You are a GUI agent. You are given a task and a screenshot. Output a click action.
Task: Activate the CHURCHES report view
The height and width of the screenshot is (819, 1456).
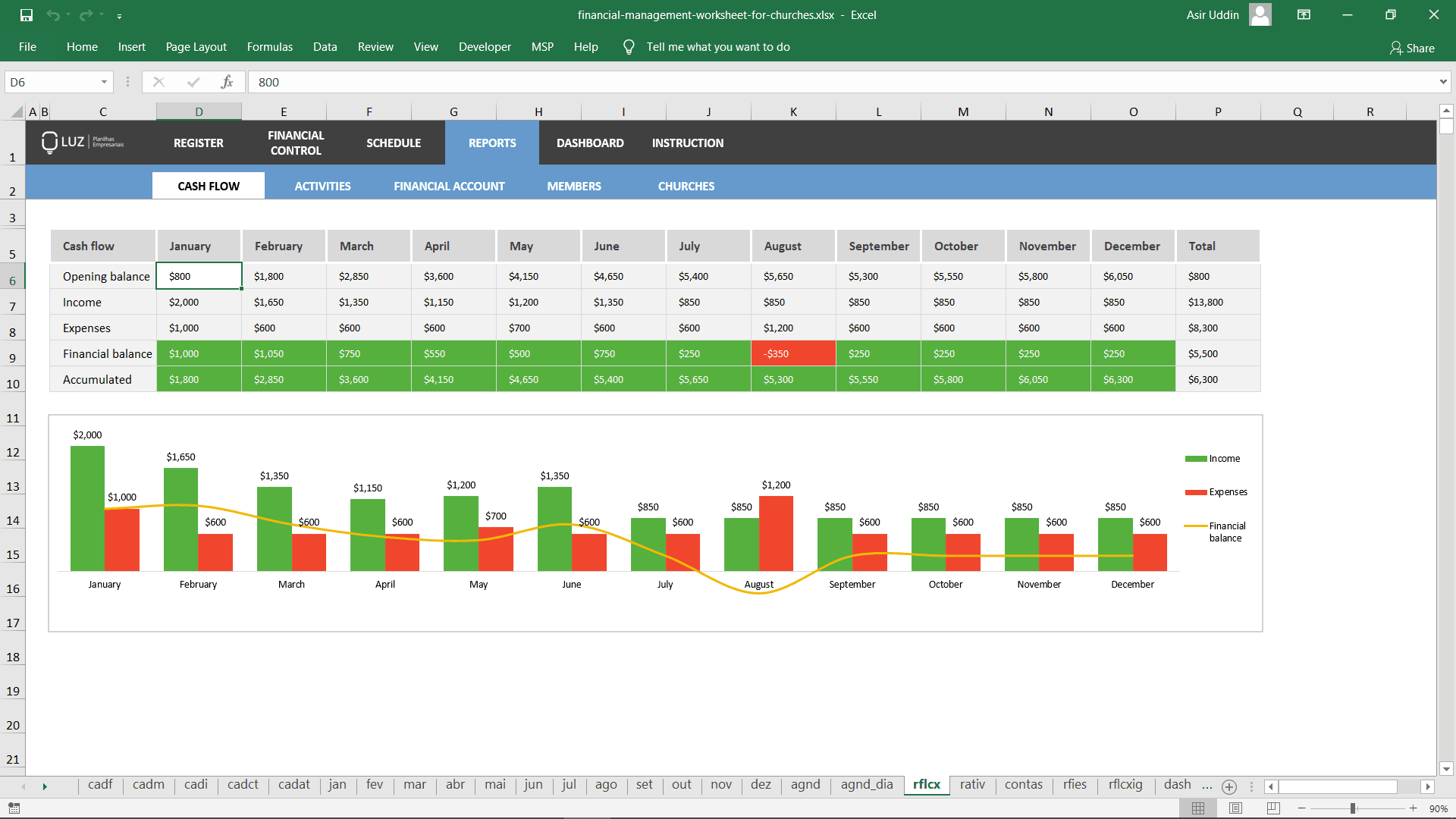pos(686,186)
